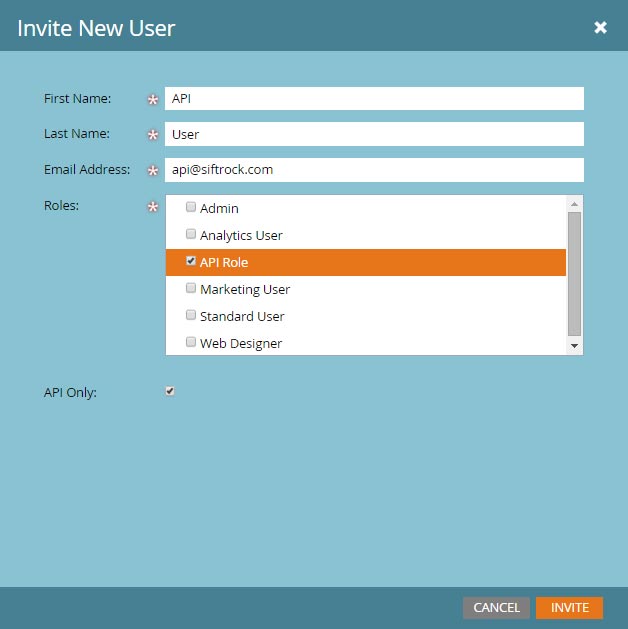The image size is (628, 629).
Task: Close the Invite New User dialog
Action: 600,27
